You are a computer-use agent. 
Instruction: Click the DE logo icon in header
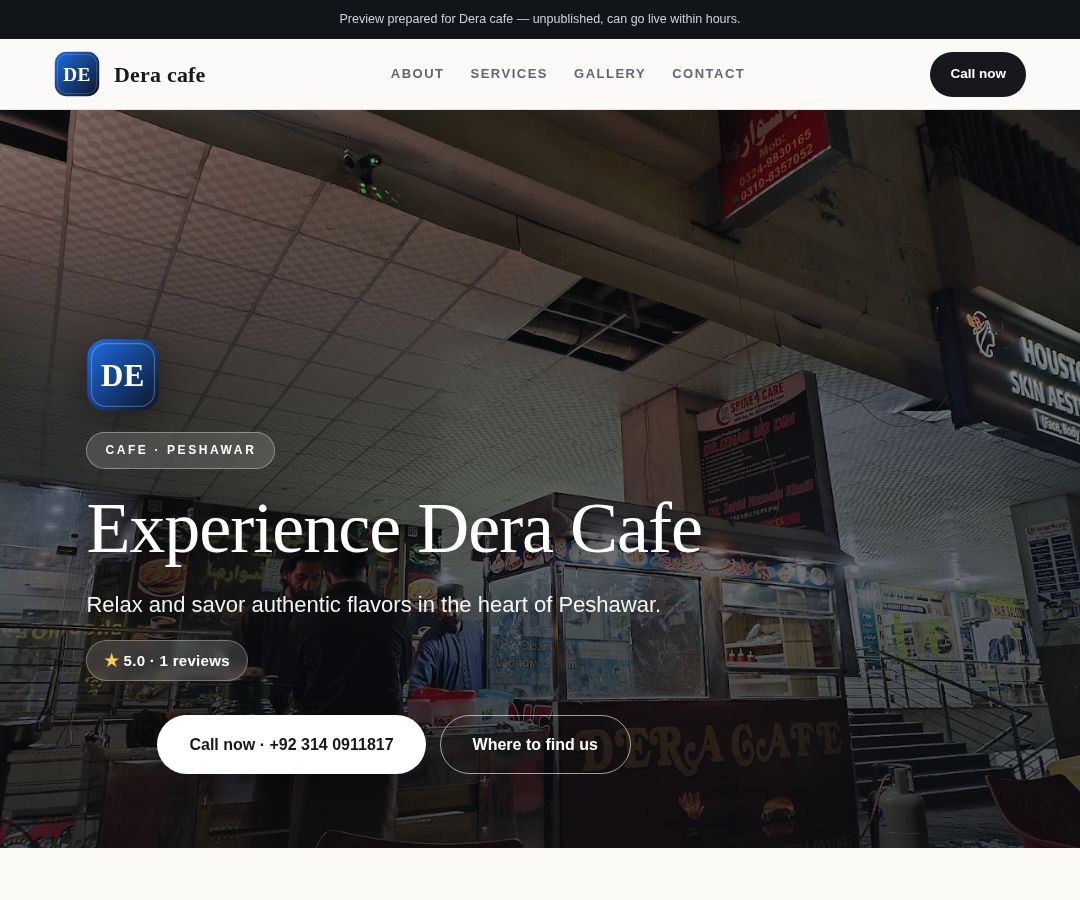click(77, 74)
